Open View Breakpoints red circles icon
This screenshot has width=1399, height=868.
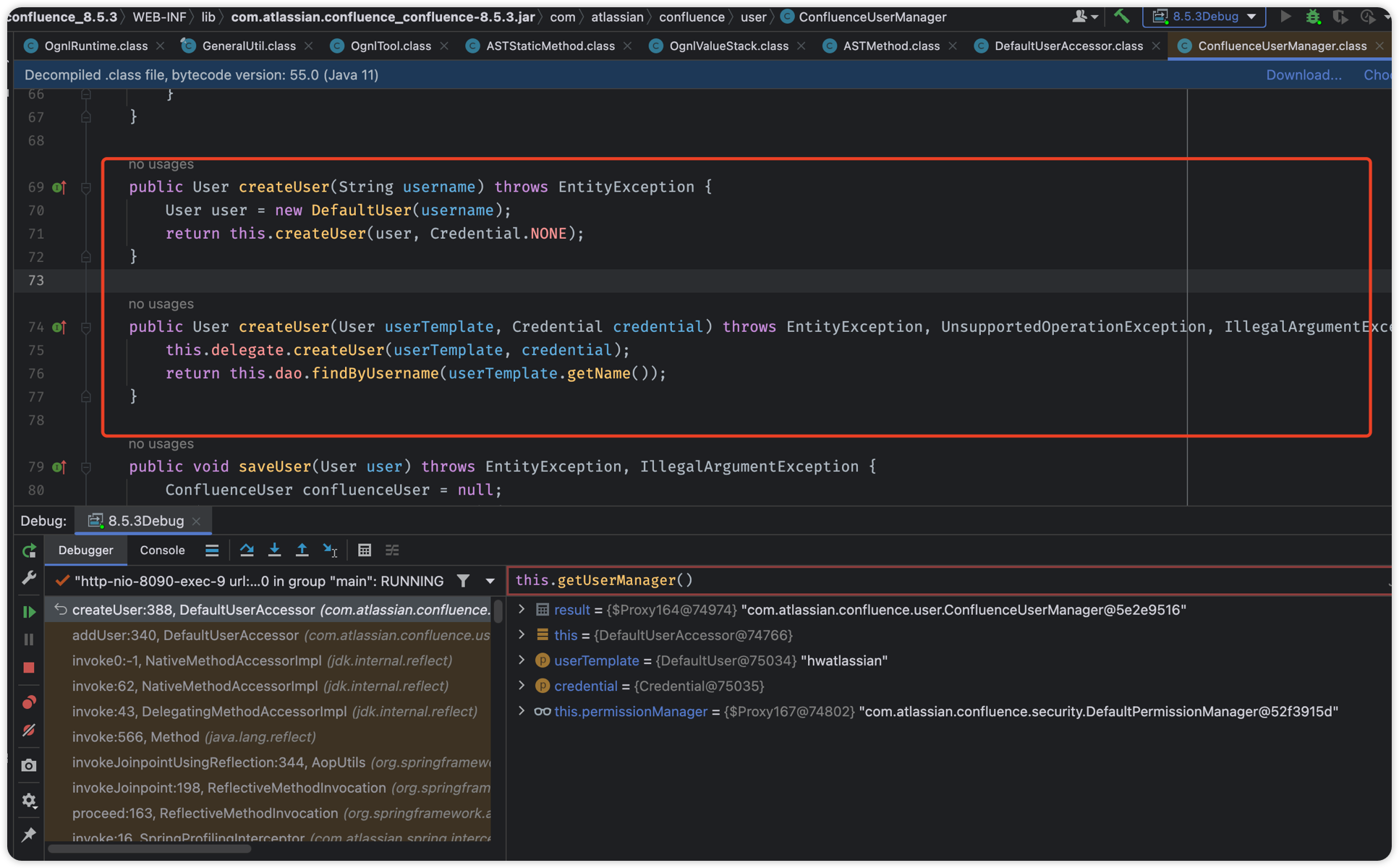(29, 702)
